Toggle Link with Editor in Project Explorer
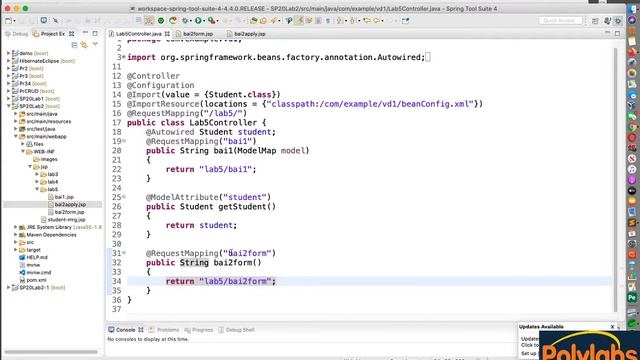The height and width of the screenshot is (360, 640). pyautogui.click(x=84, y=45)
